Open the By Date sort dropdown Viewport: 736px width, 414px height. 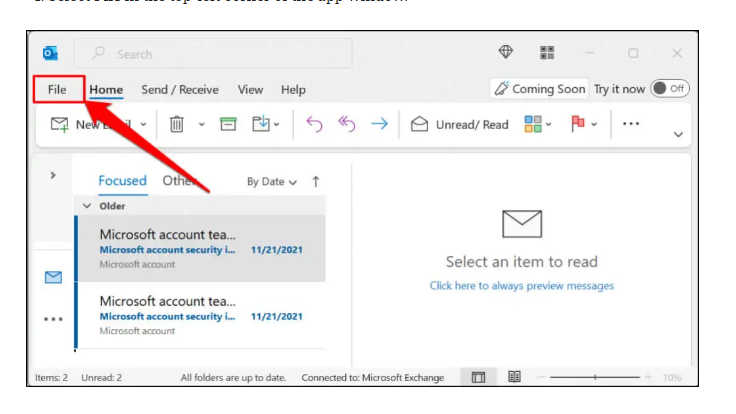(272, 182)
